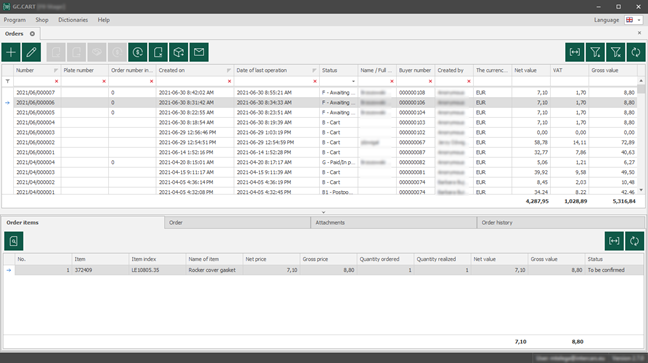Close the Orders tab with its x icon

click(x=32, y=34)
